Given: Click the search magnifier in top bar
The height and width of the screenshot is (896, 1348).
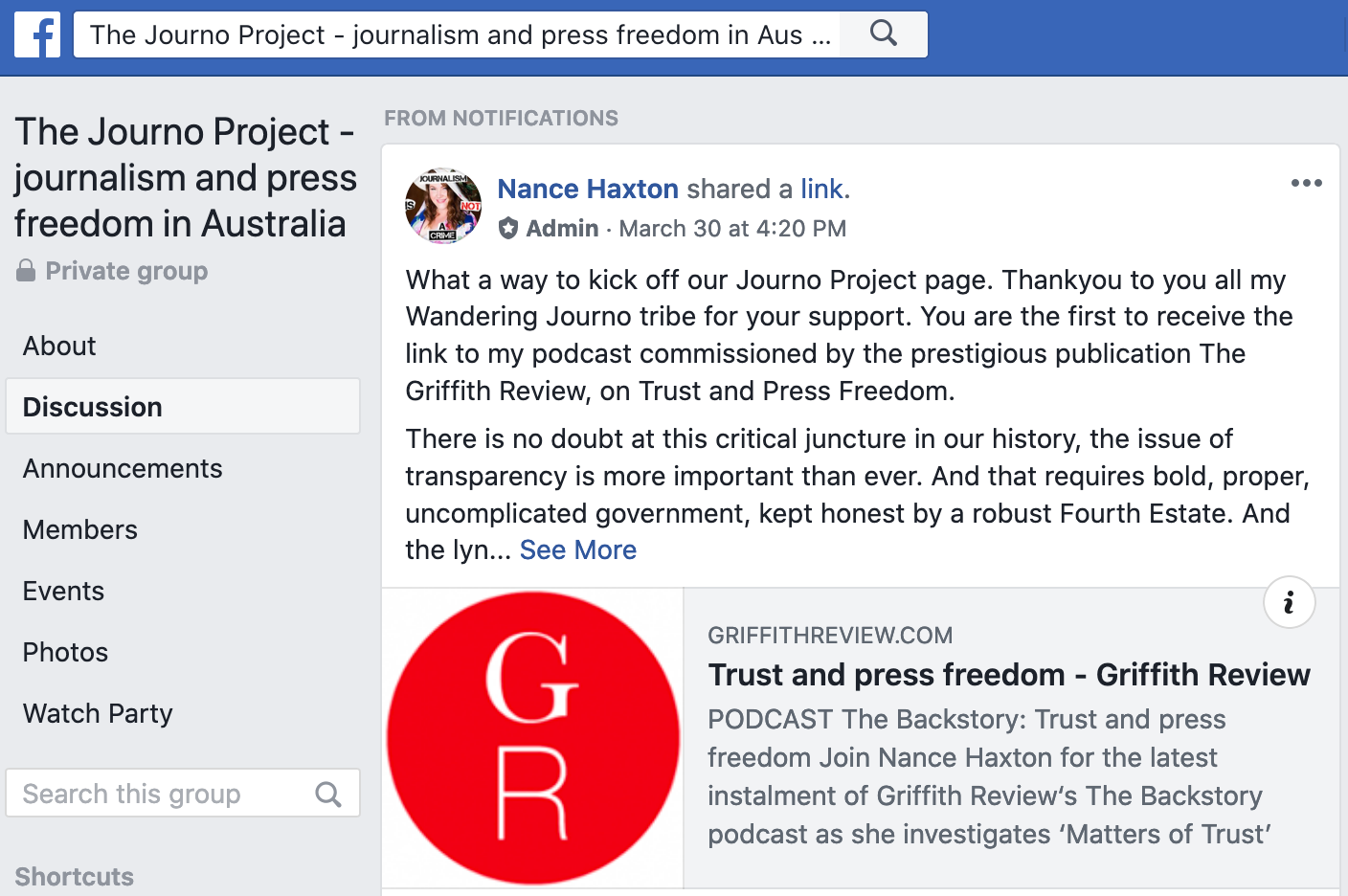Looking at the screenshot, I should 884,34.
